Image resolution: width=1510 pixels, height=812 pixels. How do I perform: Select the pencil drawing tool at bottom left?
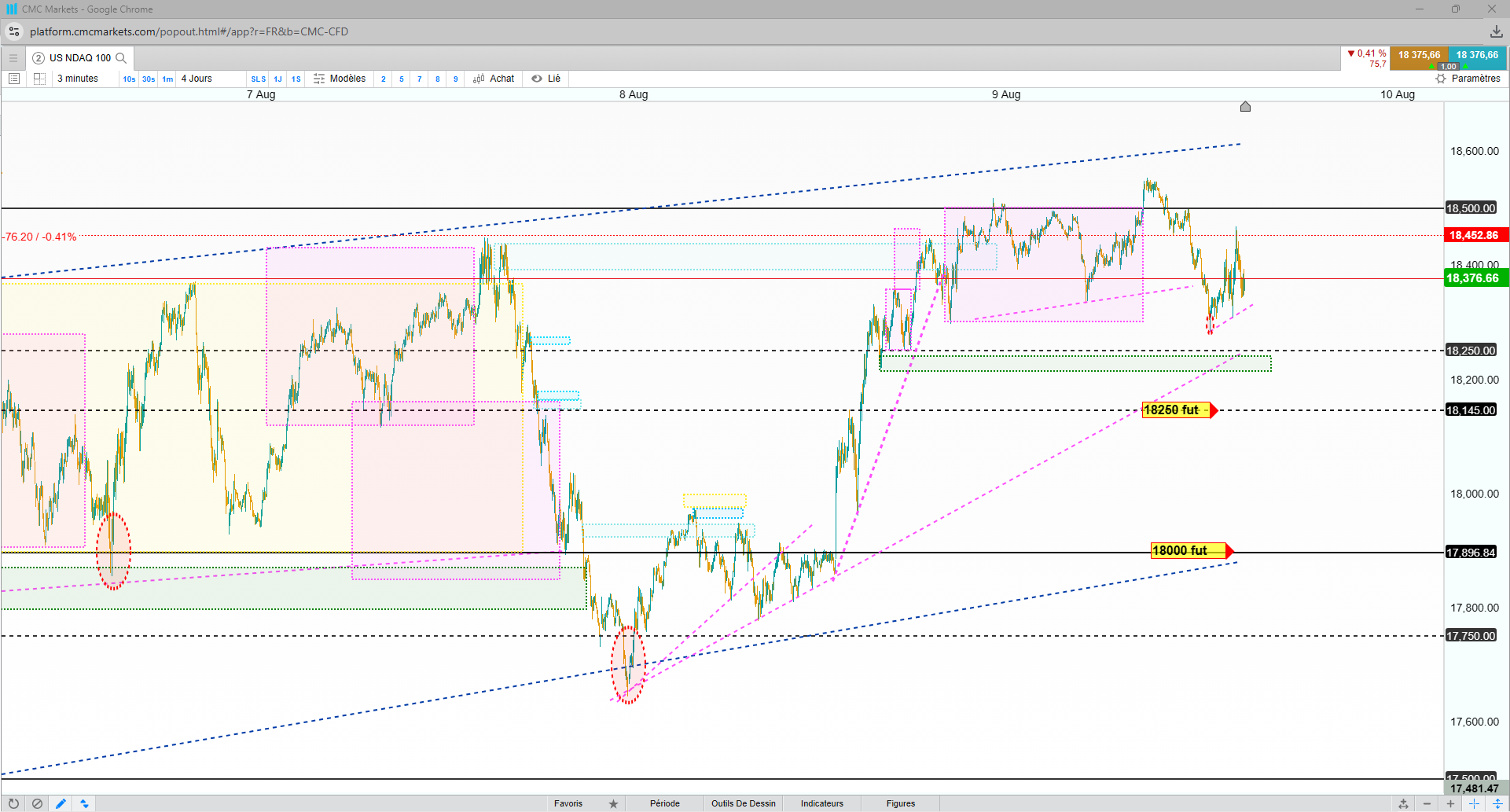pos(61,803)
